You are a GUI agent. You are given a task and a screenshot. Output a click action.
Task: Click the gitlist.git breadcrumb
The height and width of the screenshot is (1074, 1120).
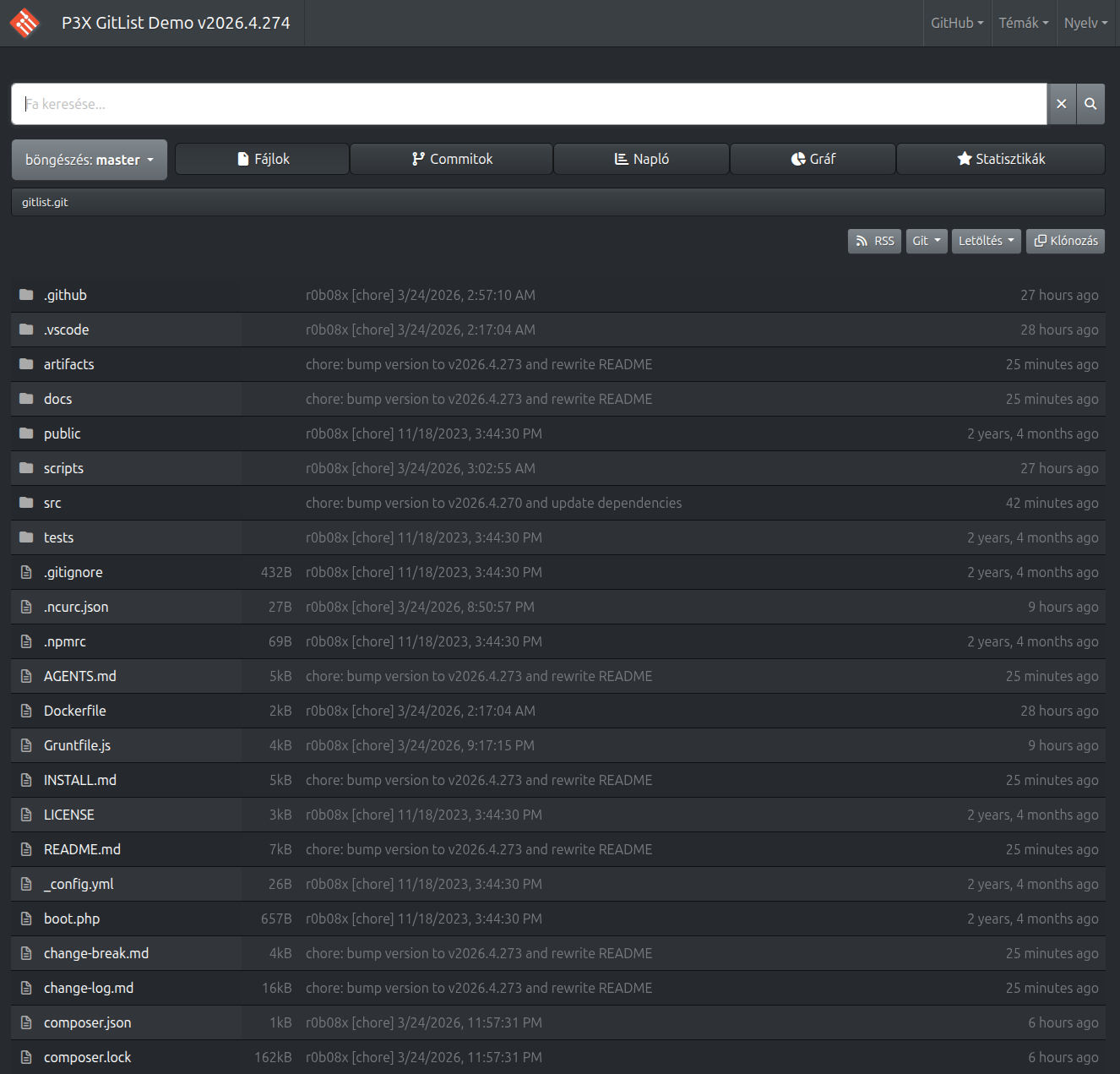pyautogui.click(x=45, y=202)
